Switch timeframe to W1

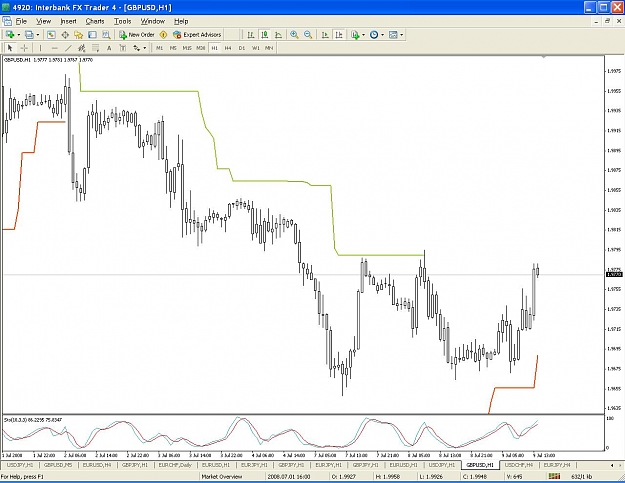pos(256,48)
